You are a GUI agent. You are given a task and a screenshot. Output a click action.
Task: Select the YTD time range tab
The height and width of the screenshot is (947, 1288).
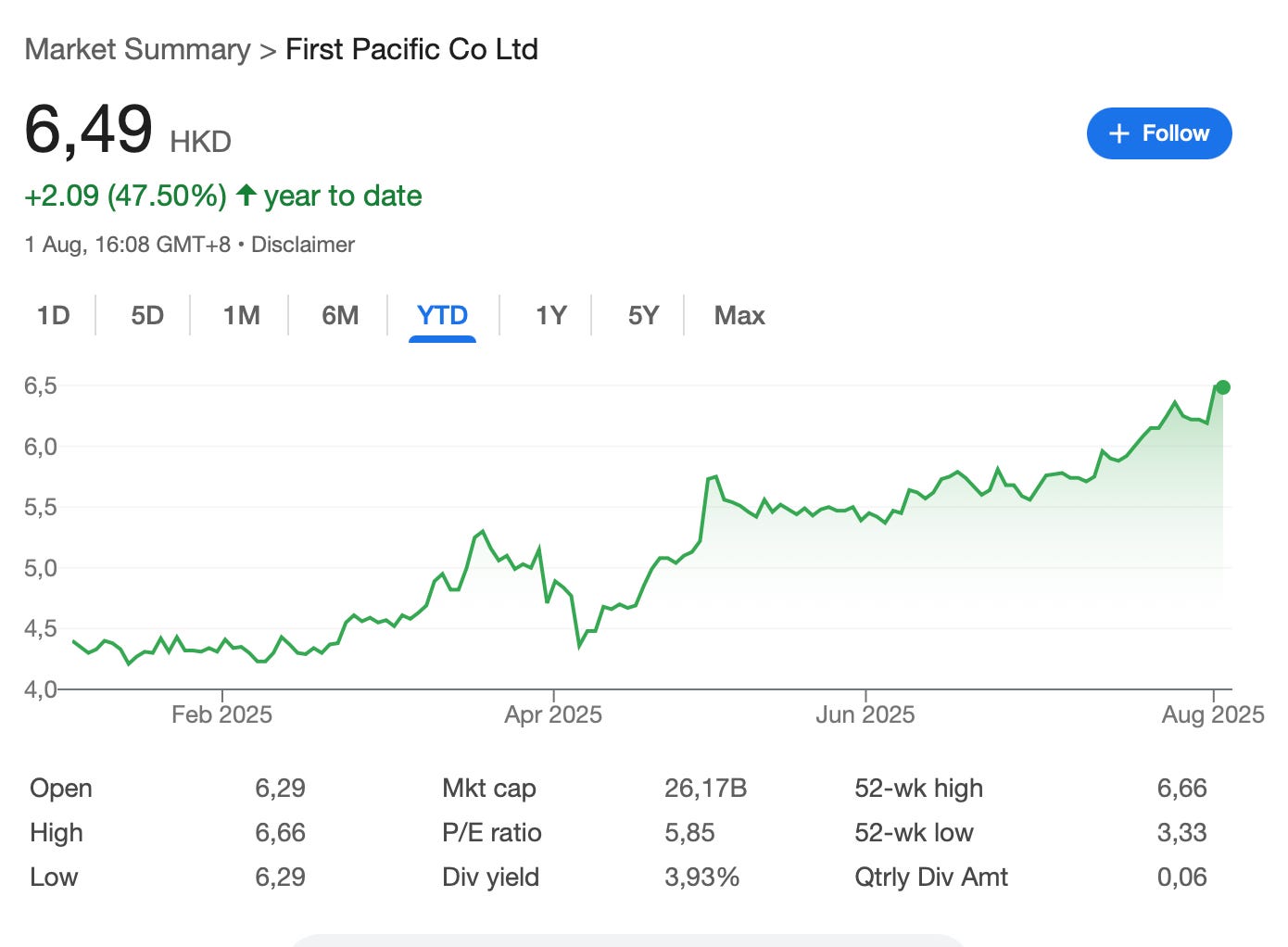[442, 316]
